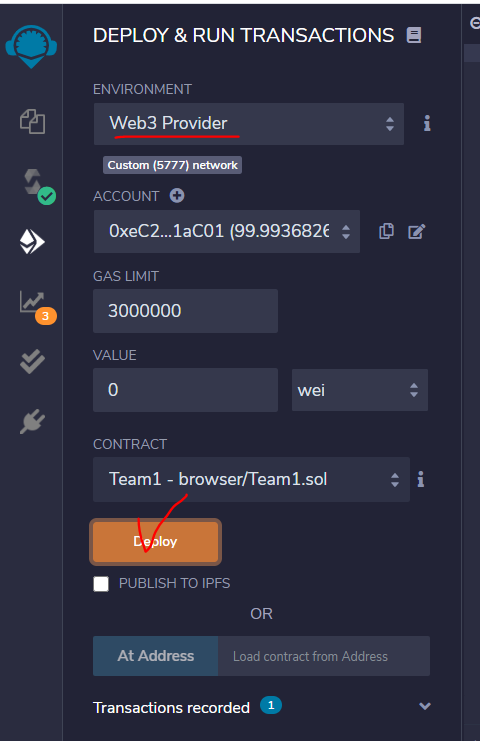Select the Deploy & Run Ethereum icon
This screenshot has height=741, width=480.
pos(32,241)
